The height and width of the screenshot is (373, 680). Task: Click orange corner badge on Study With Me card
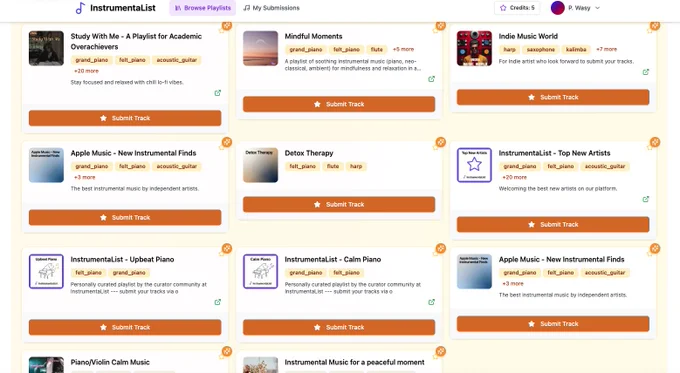pos(226,26)
